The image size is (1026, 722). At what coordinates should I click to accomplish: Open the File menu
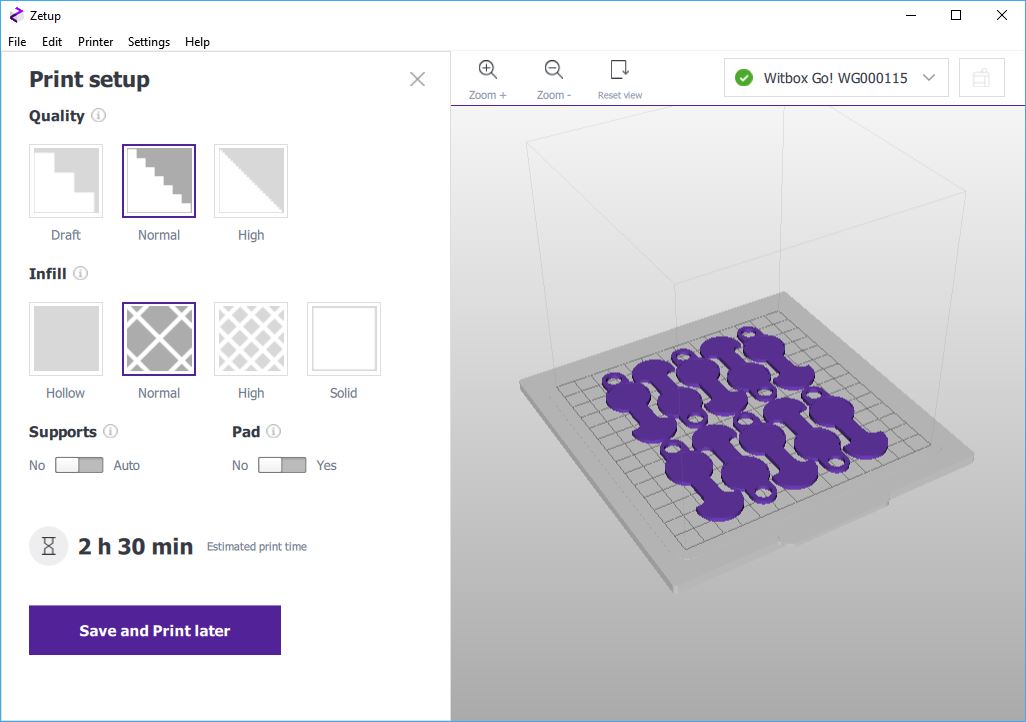click(17, 42)
